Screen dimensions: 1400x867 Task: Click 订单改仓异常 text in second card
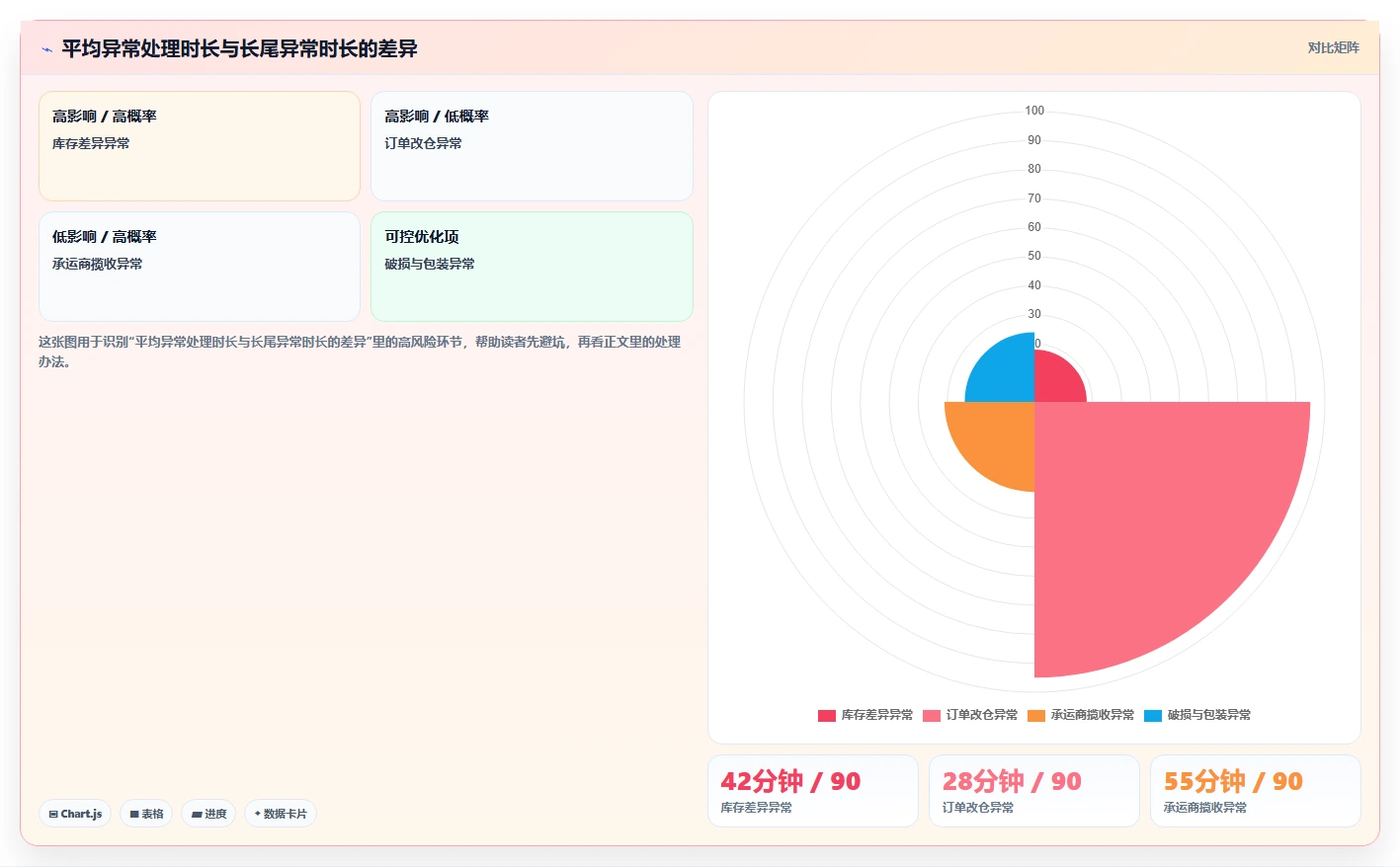pos(423,143)
